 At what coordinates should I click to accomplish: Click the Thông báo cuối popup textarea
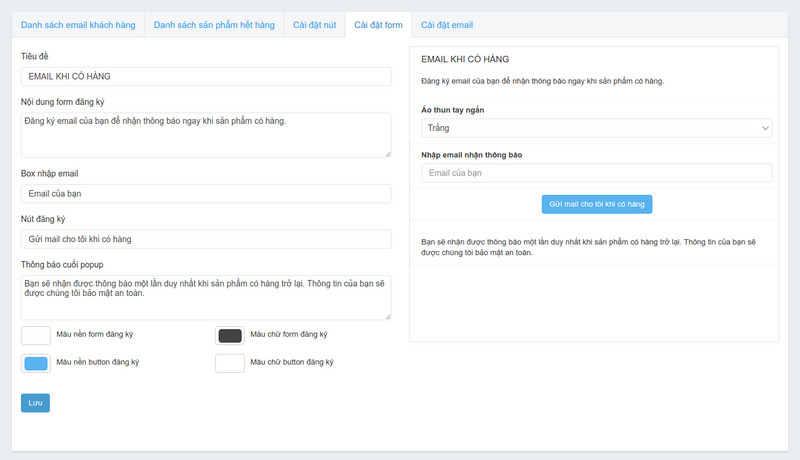click(205, 297)
